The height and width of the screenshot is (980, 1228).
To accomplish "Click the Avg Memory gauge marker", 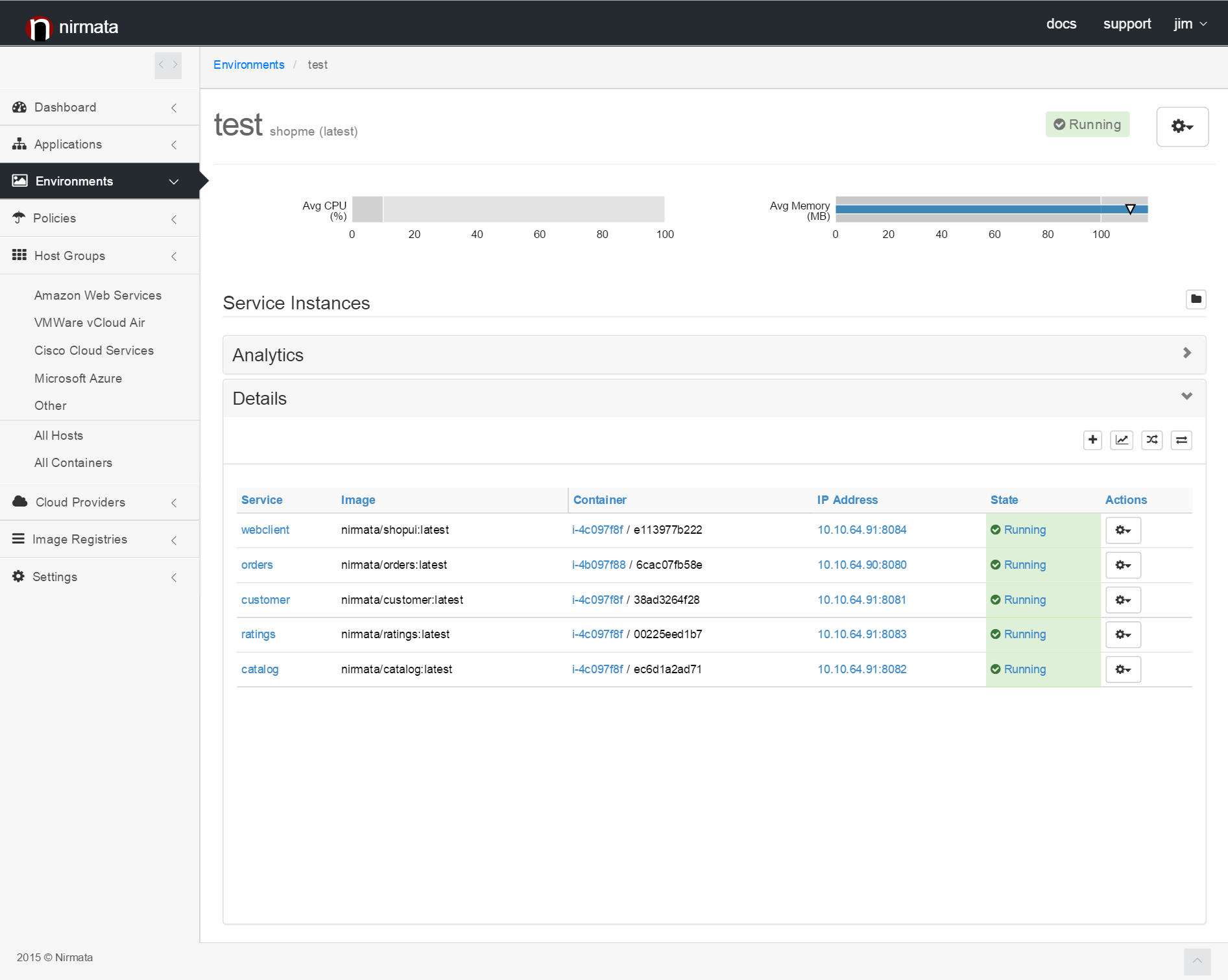I will coord(1131,208).
